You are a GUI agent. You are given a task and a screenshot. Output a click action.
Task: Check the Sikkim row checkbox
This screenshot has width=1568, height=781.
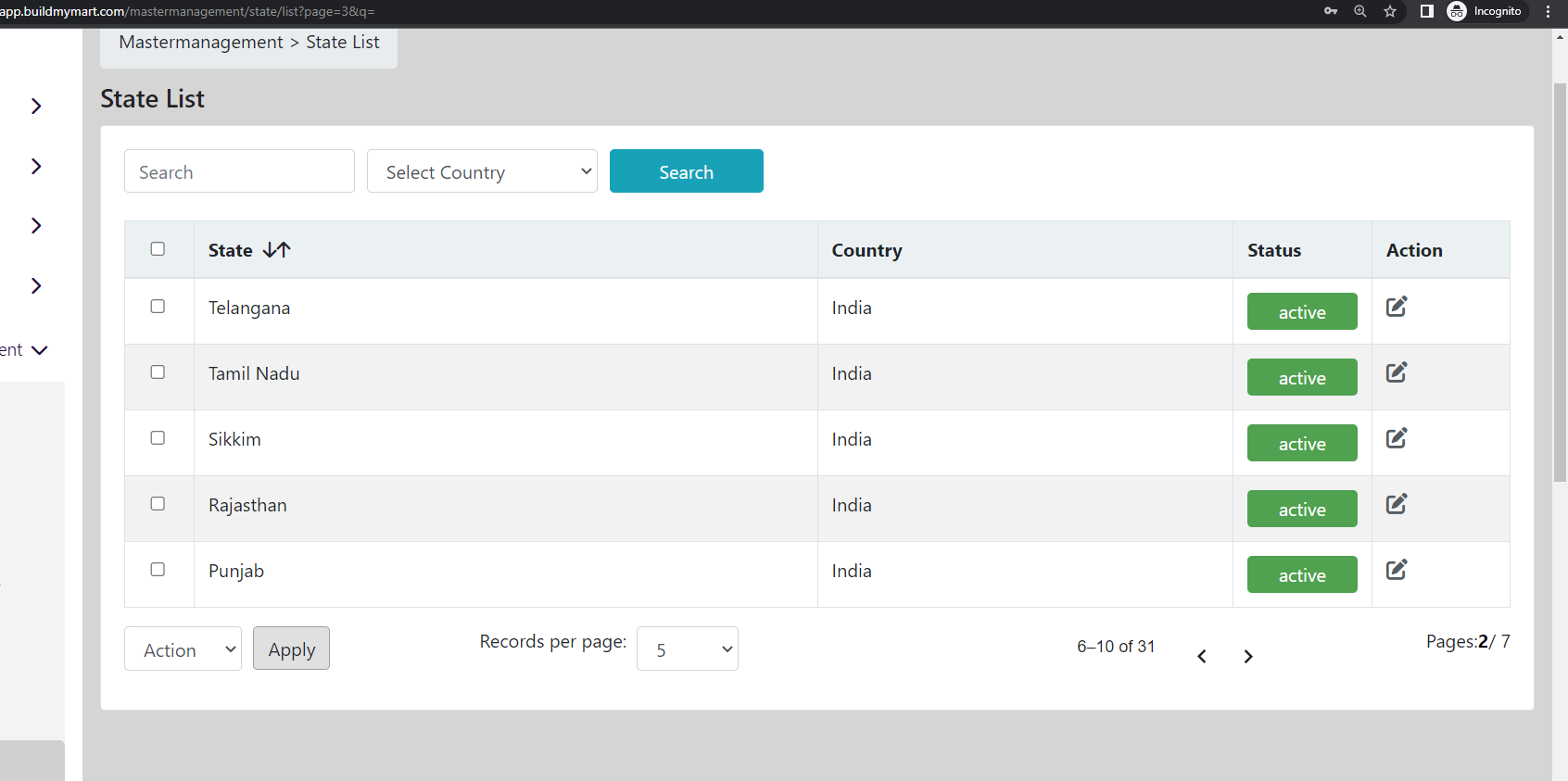(158, 437)
